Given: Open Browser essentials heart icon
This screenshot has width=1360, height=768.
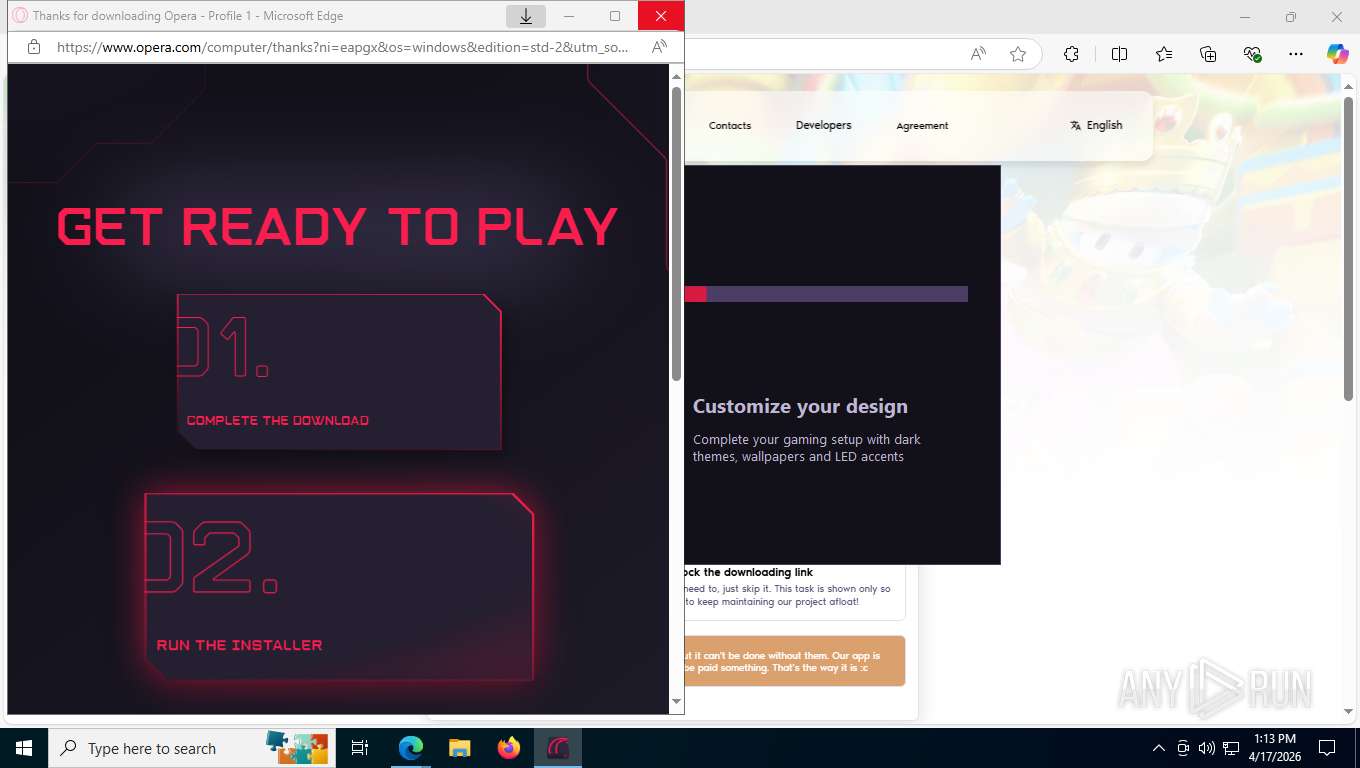Looking at the screenshot, I should (x=1252, y=54).
